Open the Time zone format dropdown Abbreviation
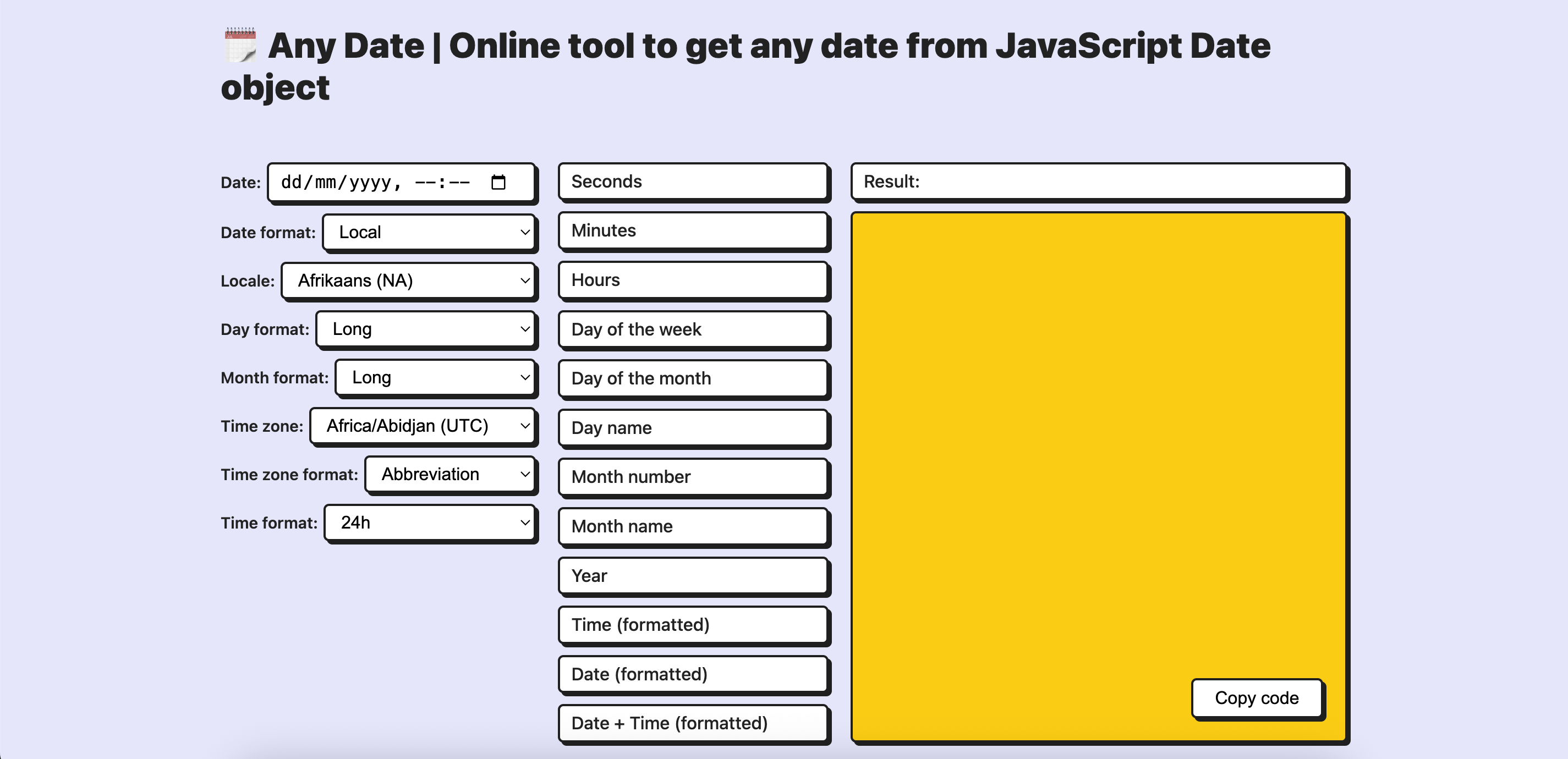1568x759 pixels. click(451, 474)
